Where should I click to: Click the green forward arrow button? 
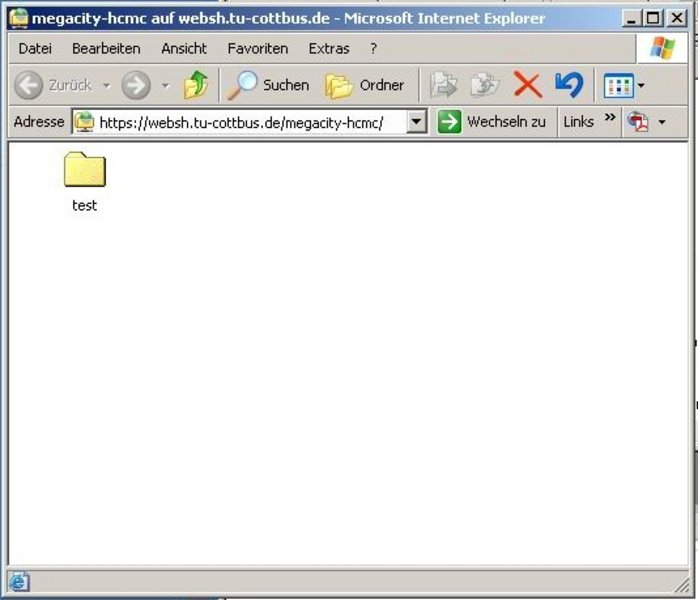pyautogui.click(x=136, y=86)
